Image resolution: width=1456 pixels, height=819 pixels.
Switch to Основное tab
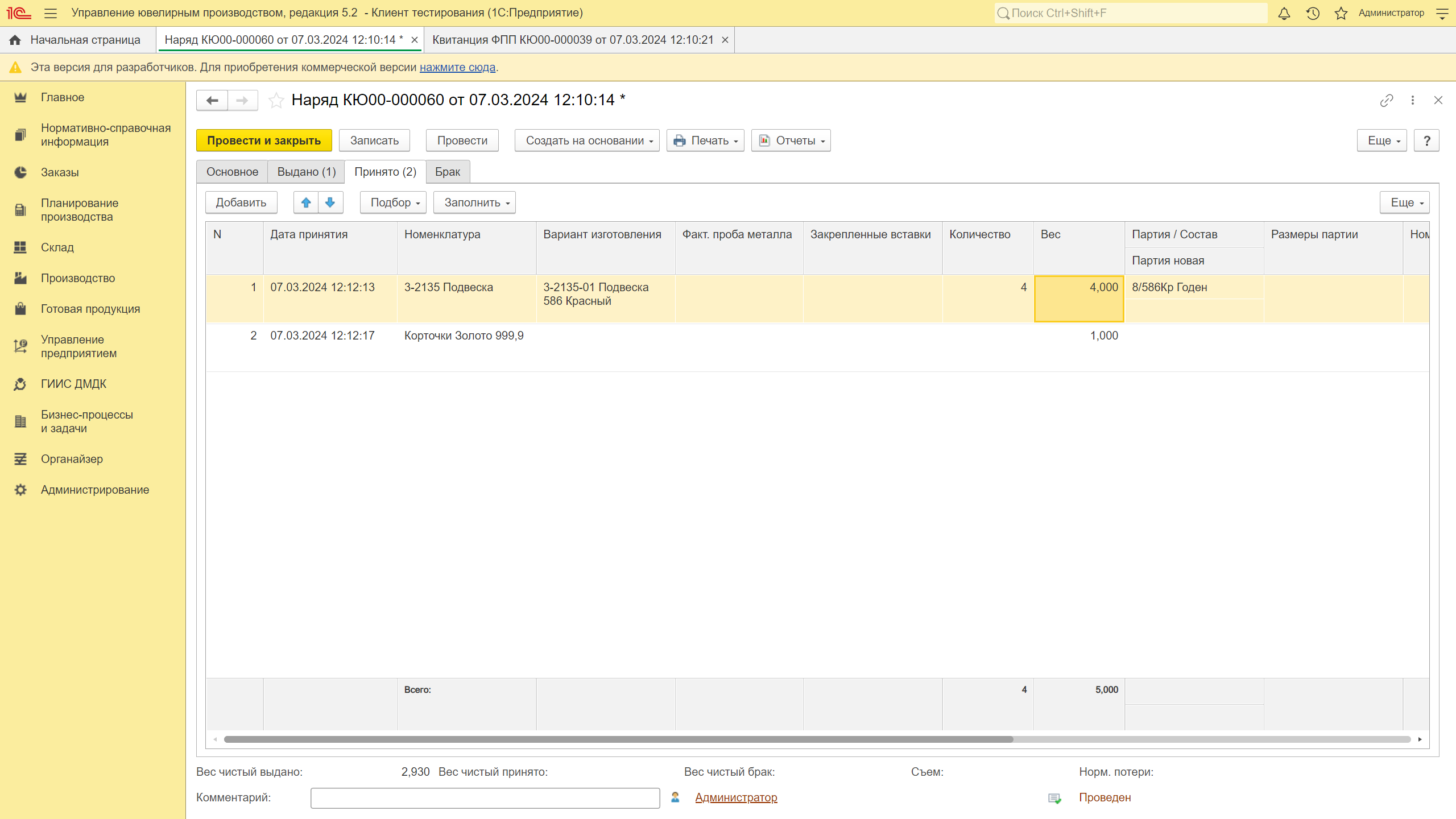(232, 172)
